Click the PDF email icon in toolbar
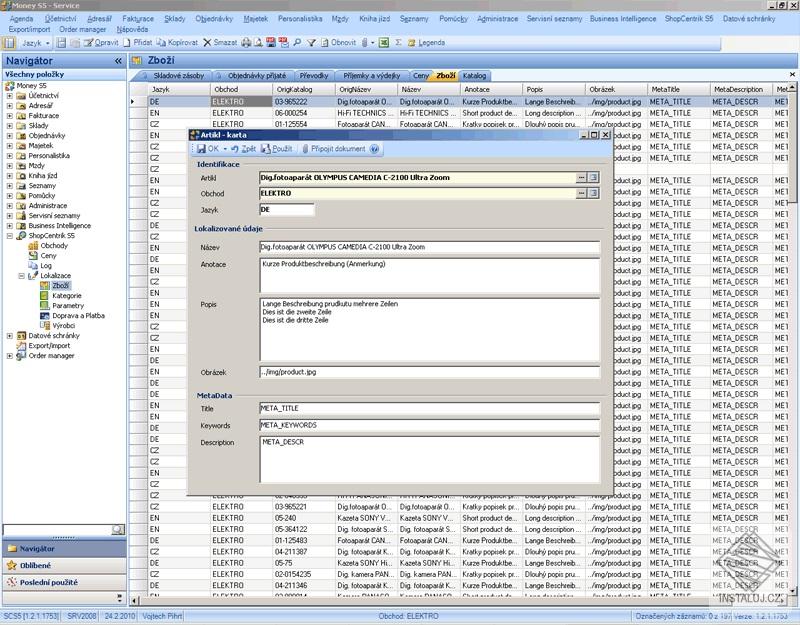The image size is (800, 625). 284,43
